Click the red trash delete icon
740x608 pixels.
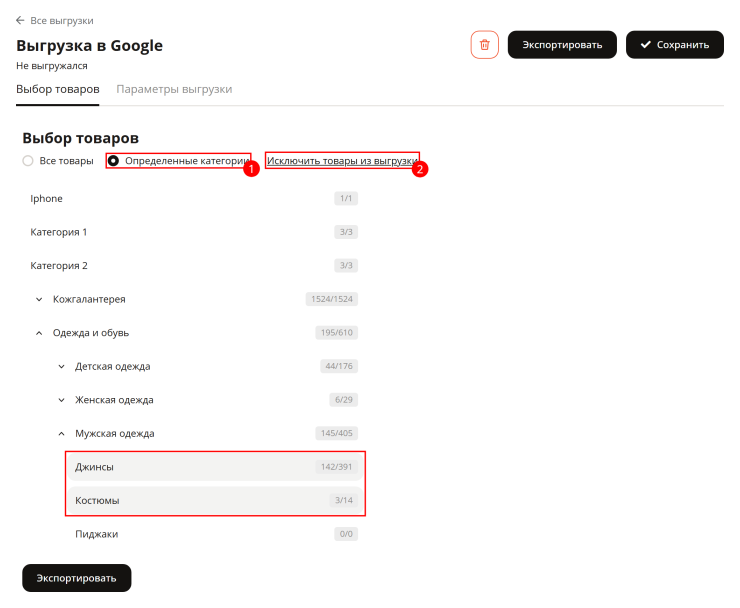[484, 45]
